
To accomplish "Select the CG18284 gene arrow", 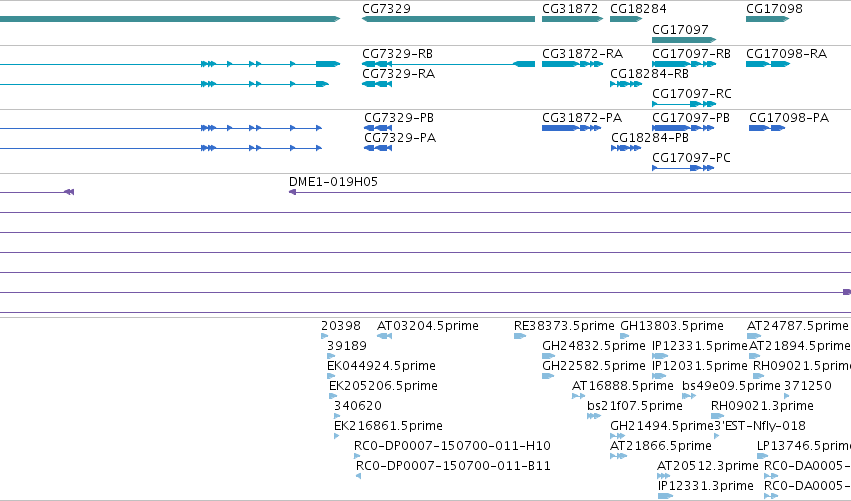I will coord(626,19).
